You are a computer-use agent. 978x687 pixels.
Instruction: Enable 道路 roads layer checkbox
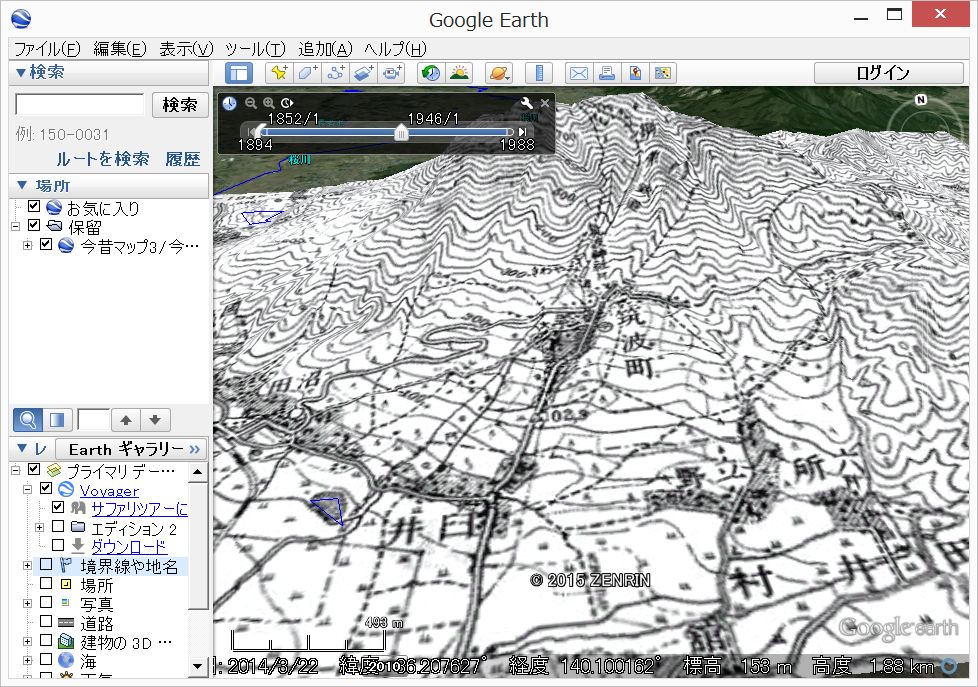pos(46,621)
